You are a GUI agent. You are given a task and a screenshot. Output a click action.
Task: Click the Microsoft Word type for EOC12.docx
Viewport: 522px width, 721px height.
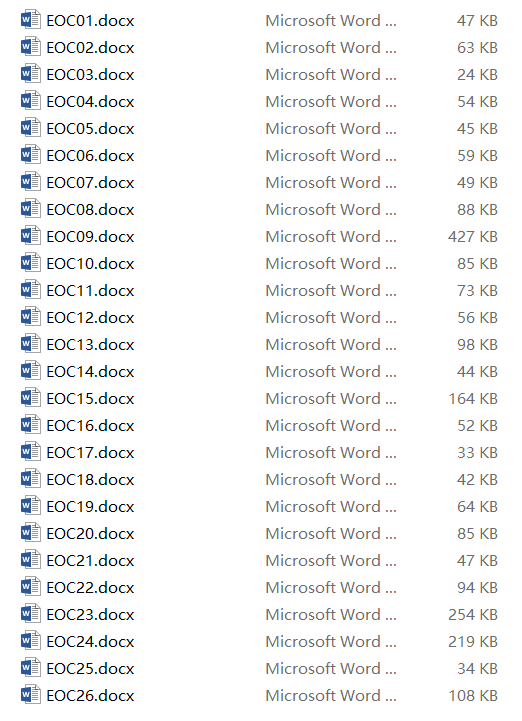point(331,318)
